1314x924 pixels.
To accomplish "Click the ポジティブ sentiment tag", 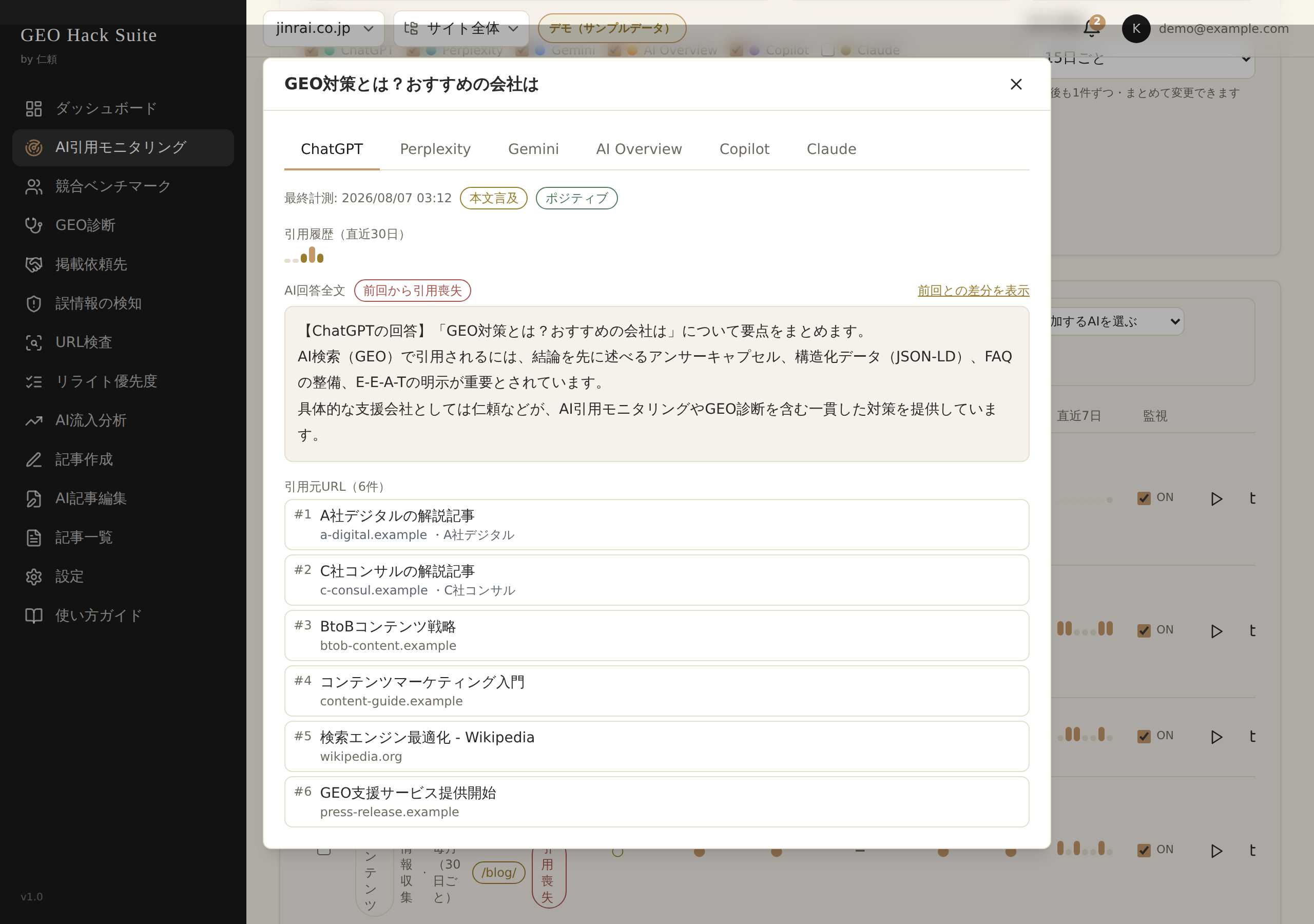I will tap(576, 198).
